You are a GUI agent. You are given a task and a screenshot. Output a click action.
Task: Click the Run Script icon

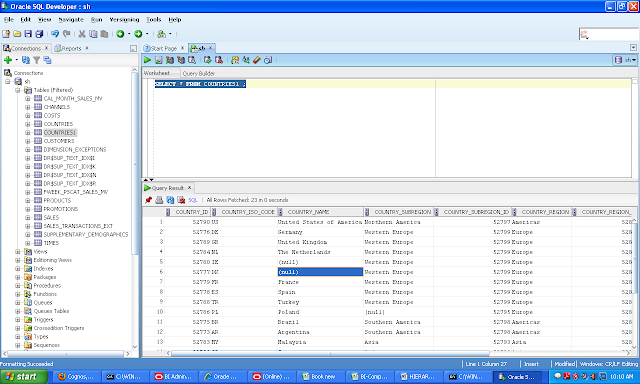click(x=158, y=60)
